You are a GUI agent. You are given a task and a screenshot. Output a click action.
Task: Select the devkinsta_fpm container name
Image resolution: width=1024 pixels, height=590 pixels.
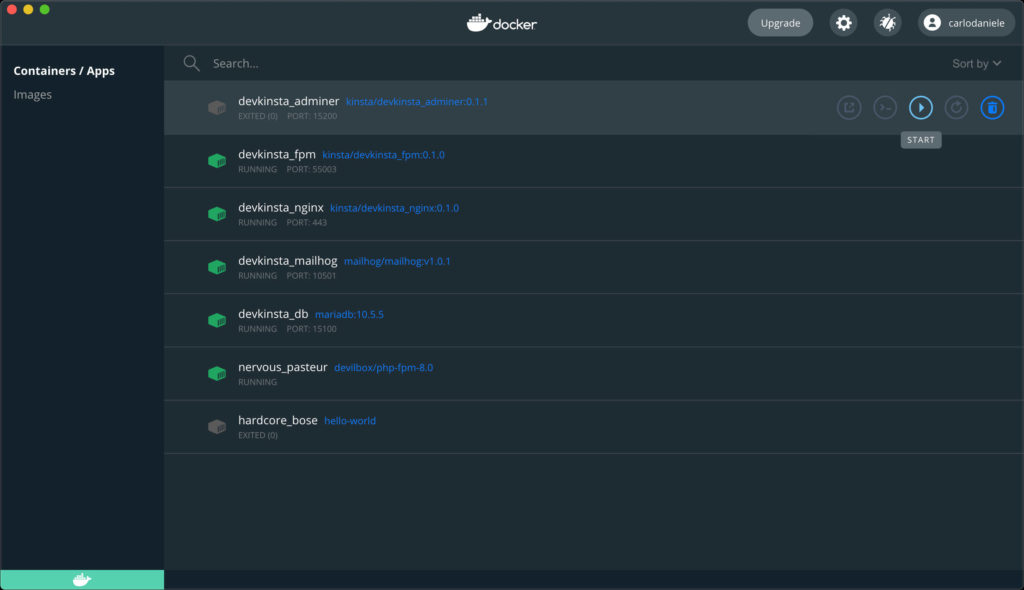[277, 154]
